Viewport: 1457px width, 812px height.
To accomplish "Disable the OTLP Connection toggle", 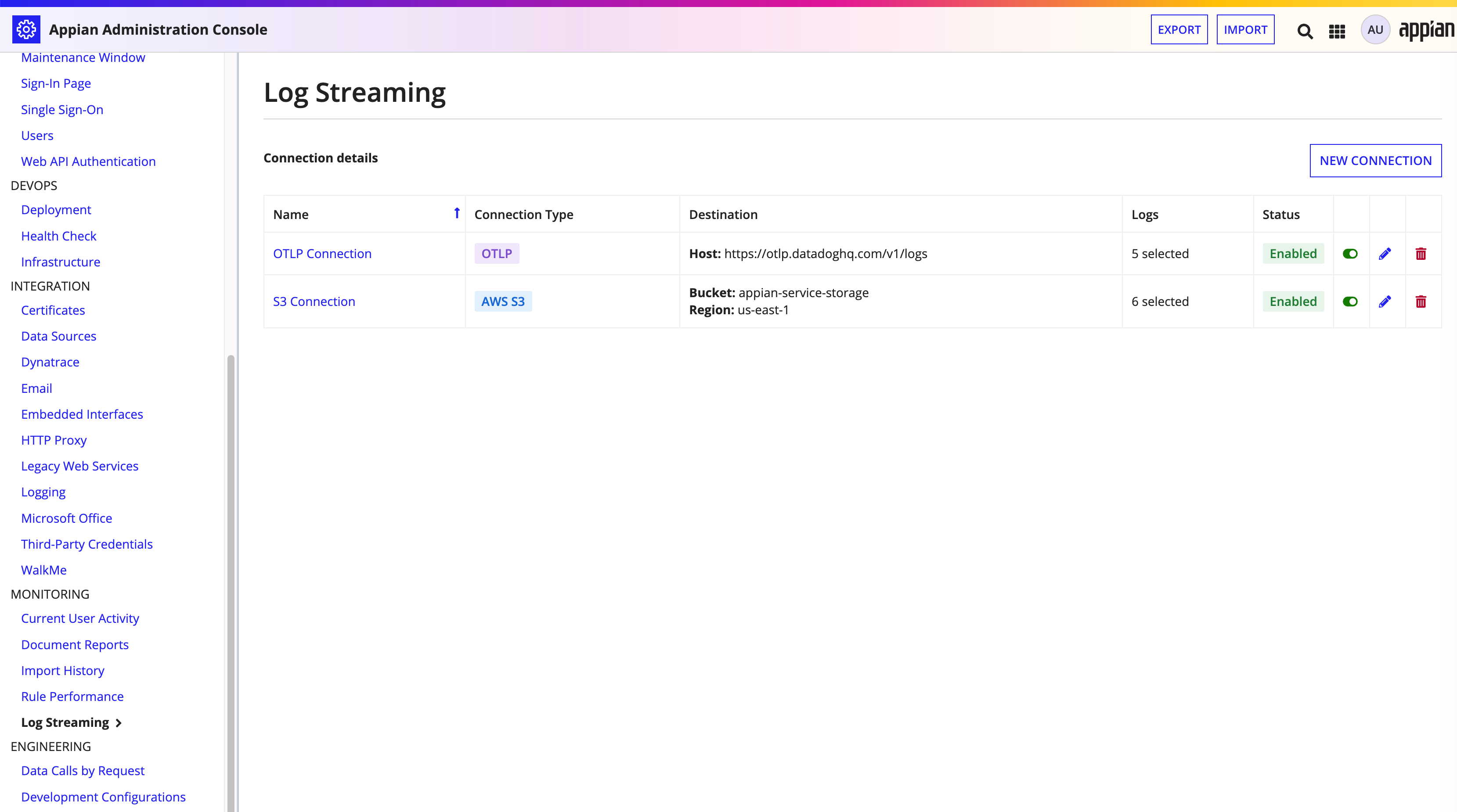I will (1350, 254).
